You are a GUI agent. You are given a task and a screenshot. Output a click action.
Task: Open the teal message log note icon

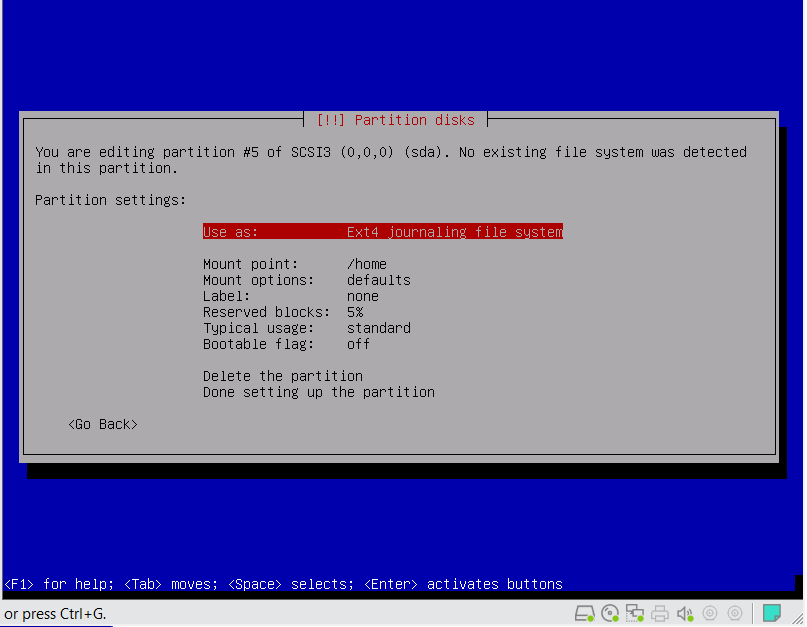[x=771, y=613]
